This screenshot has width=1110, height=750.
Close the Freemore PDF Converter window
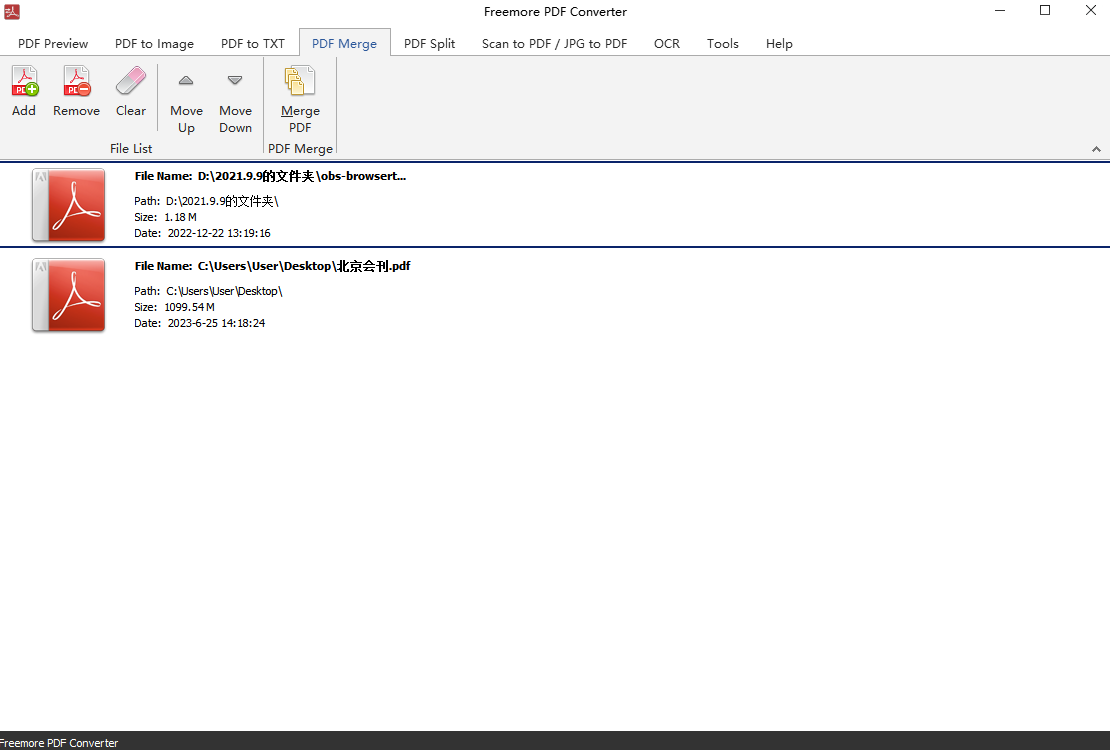point(1091,11)
